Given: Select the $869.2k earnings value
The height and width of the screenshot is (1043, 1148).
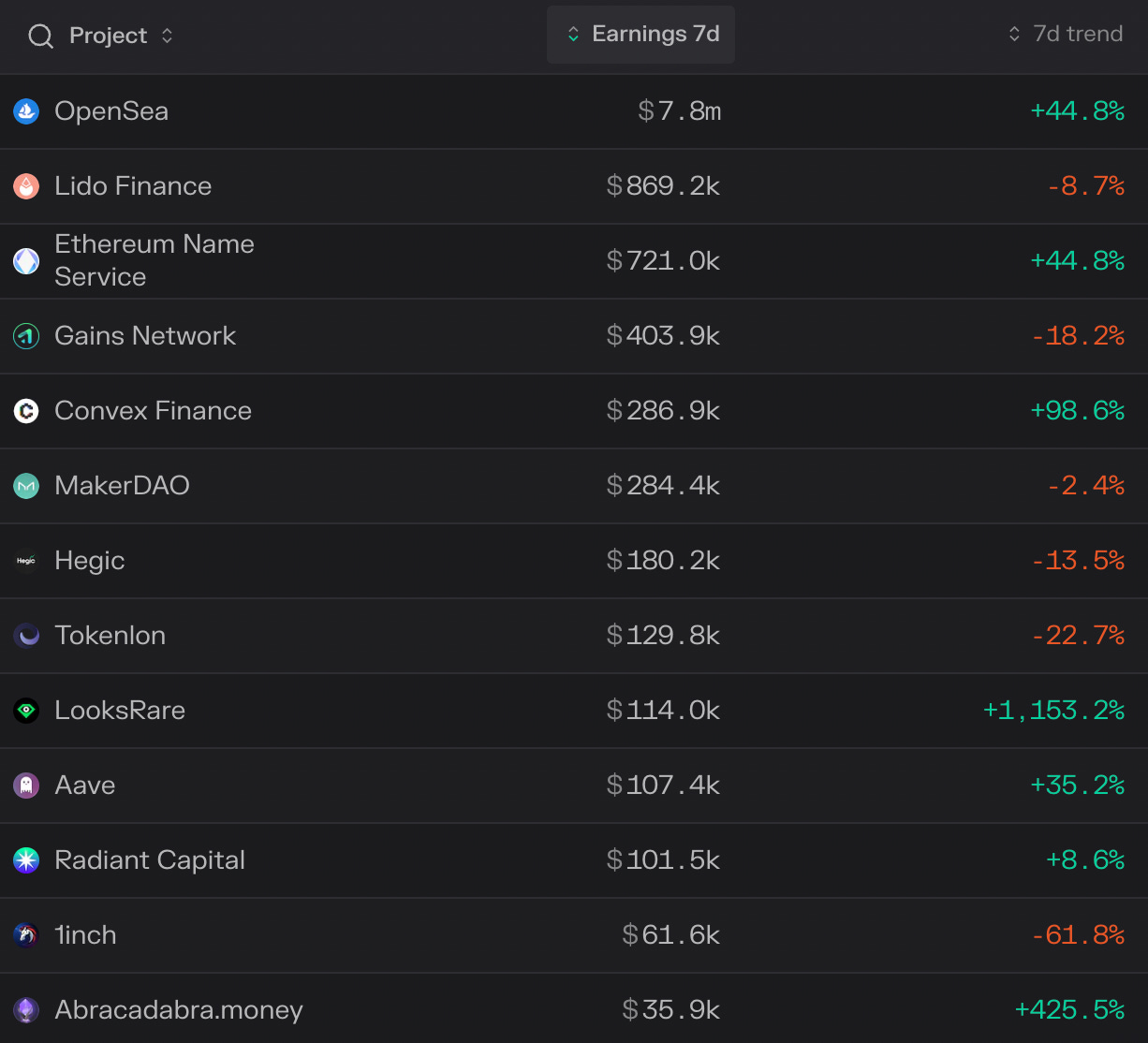Looking at the screenshot, I should [x=663, y=186].
